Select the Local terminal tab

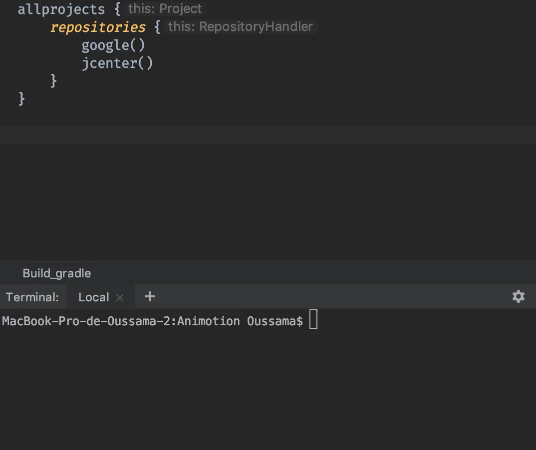tap(94, 297)
